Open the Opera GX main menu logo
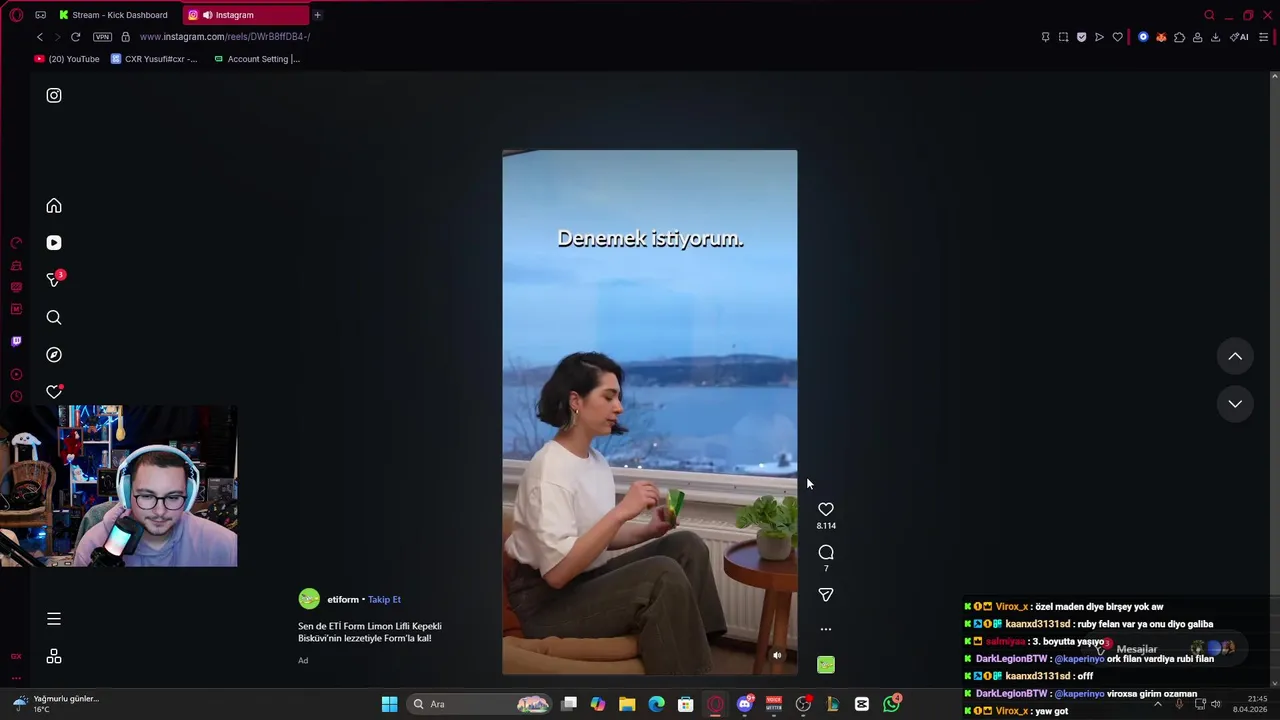This screenshot has width=1280, height=720. [16, 15]
